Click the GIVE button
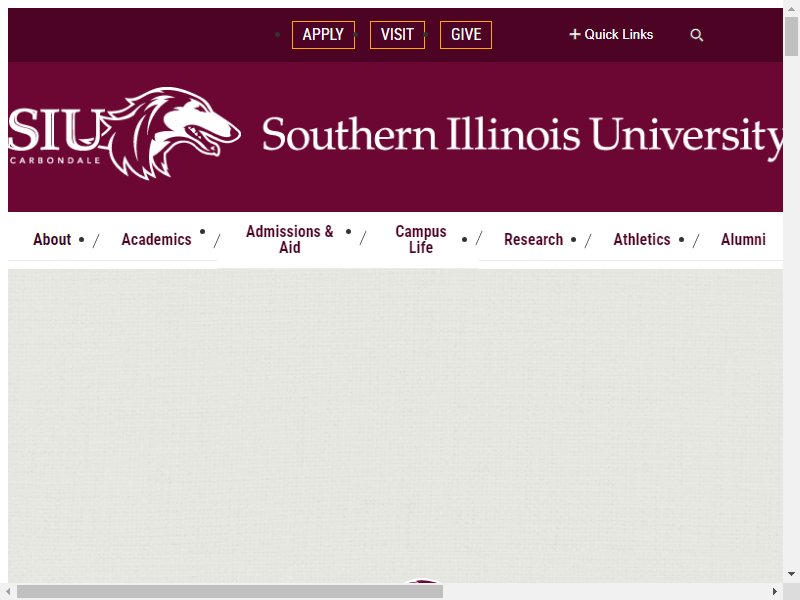Image resolution: width=800 pixels, height=600 pixels. 466,35
